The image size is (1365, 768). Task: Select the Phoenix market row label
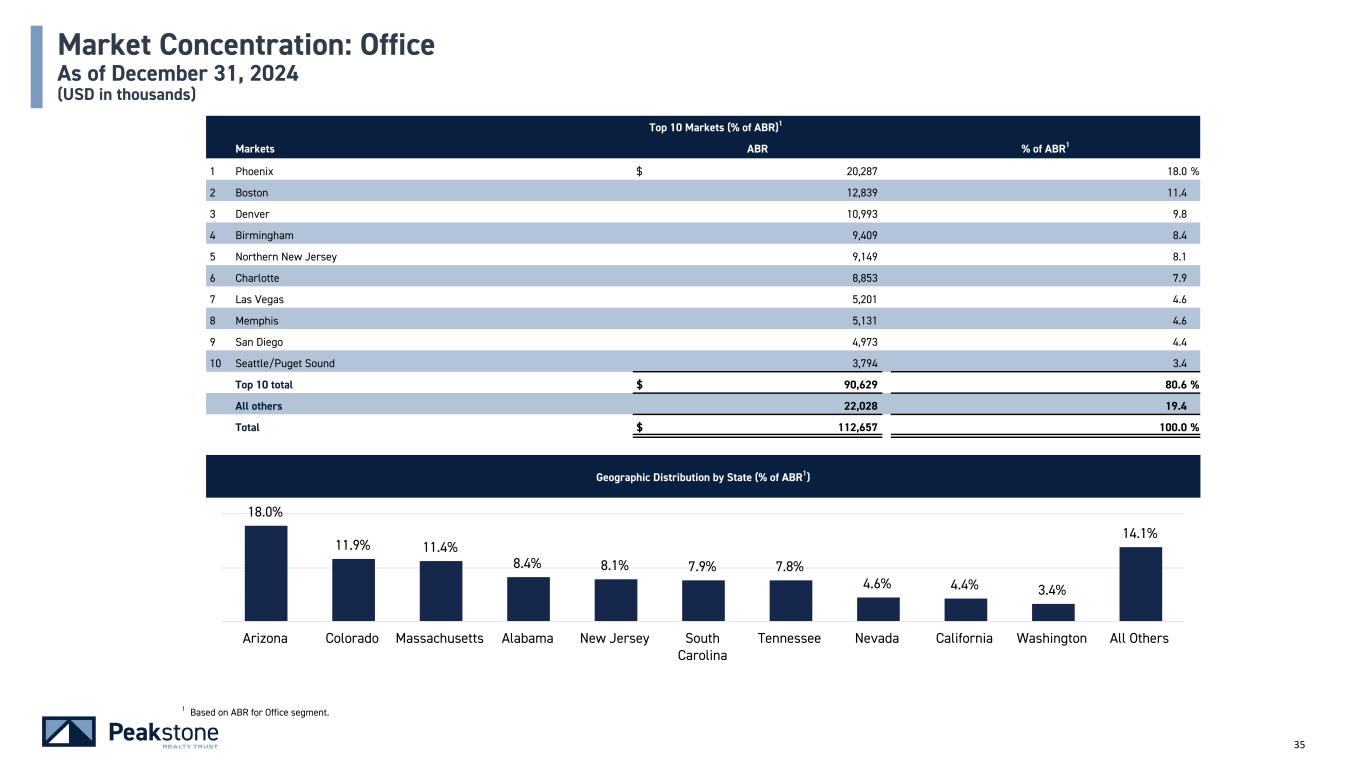click(x=254, y=171)
